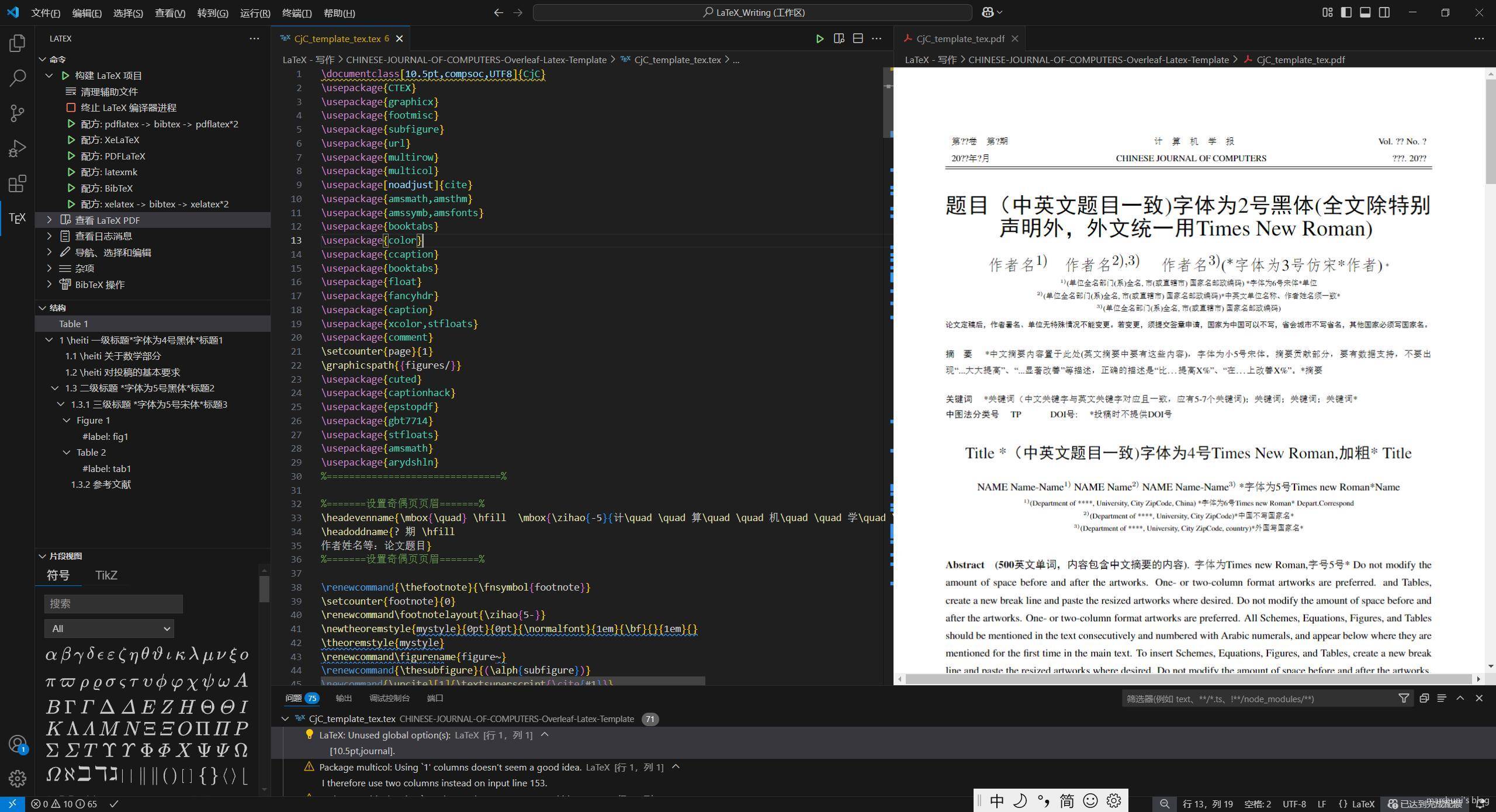Image resolution: width=1496 pixels, height=812 pixels.
Task: Open the Copilot icon in title bar
Action: tap(992, 12)
